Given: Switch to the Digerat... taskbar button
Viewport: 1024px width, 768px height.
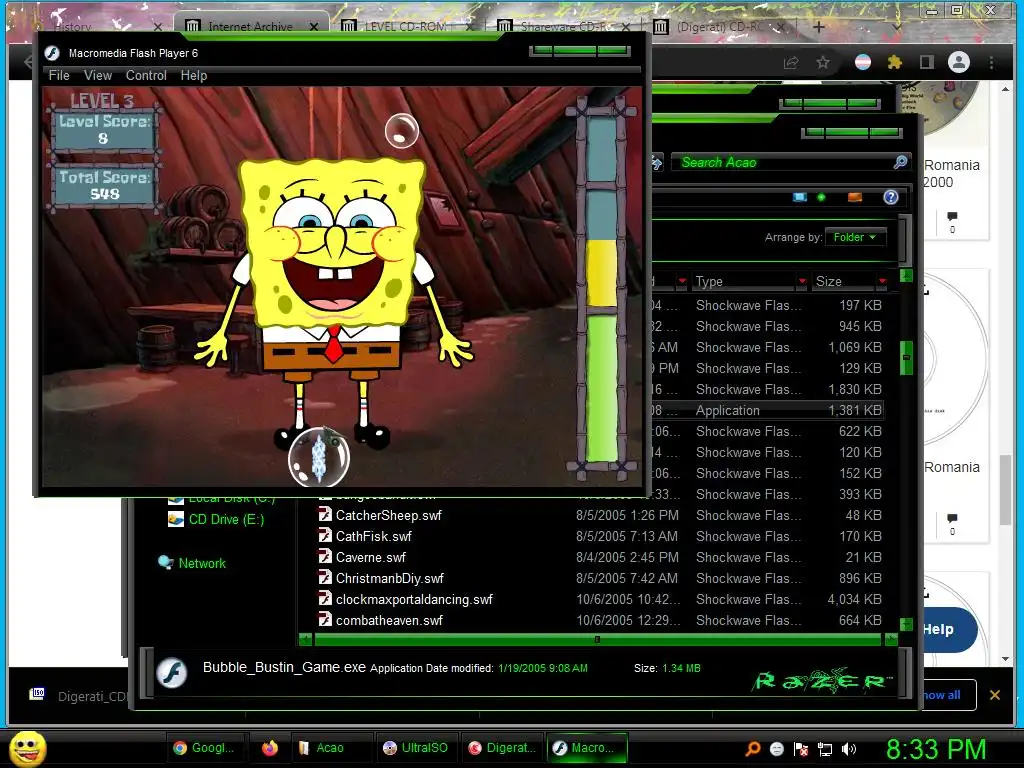Looking at the screenshot, I should 502,748.
